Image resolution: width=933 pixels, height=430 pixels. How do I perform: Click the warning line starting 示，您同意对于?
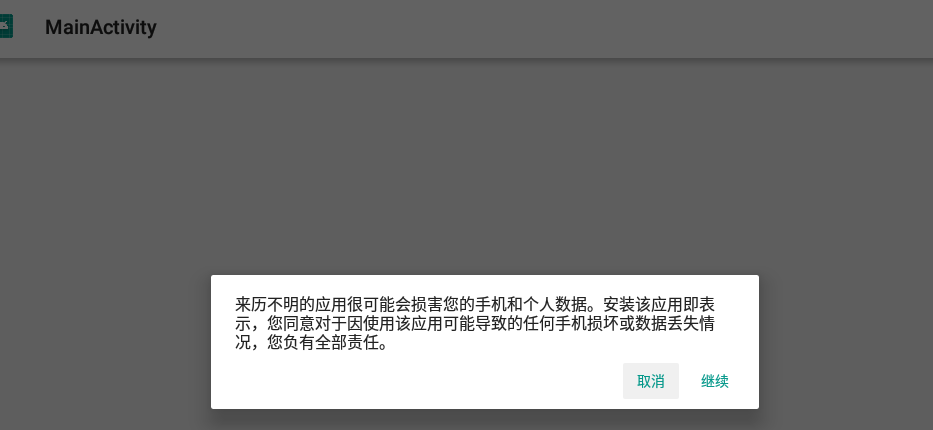[475, 324]
